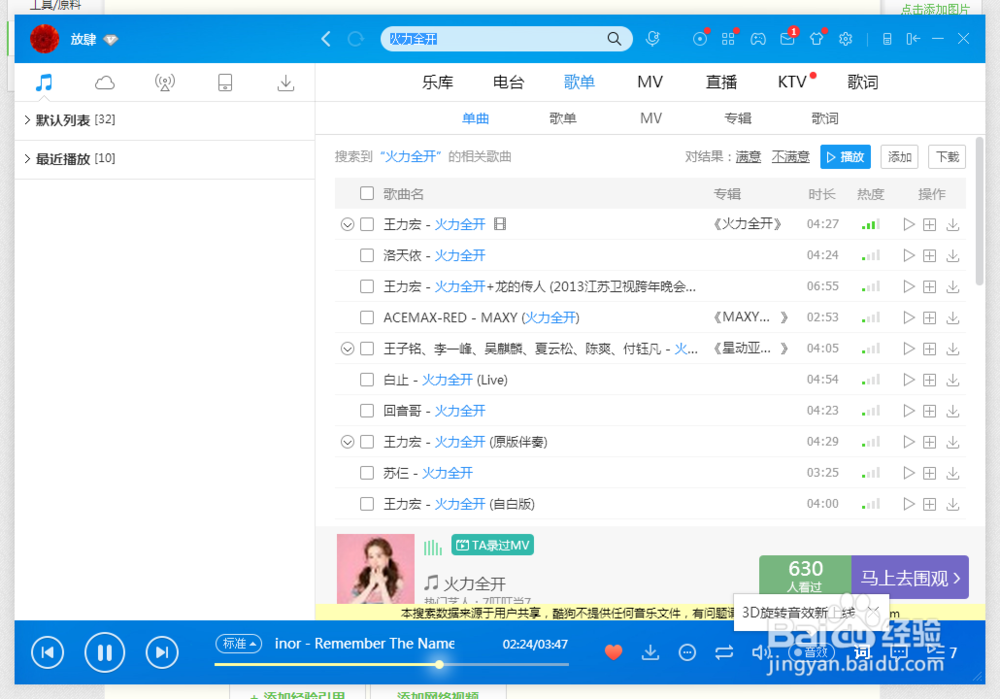Check the checkbox for 白止 火力全开 (Live)
Image resolution: width=1000 pixels, height=699 pixels.
tap(367, 379)
